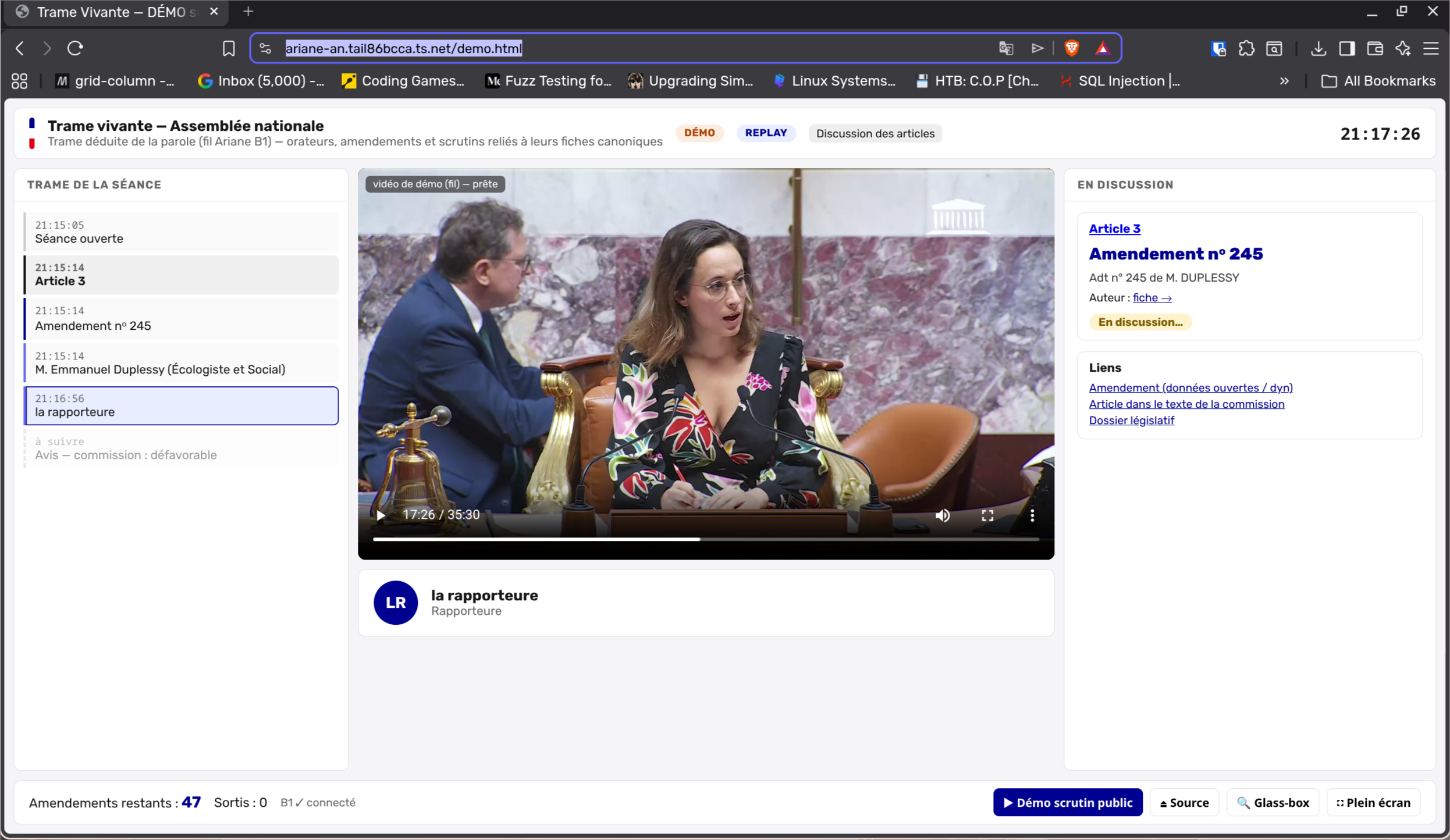This screenshot has width=1450, height=840.
Task: Open the video player three-dot options
Action: [x=1032, y=515]
